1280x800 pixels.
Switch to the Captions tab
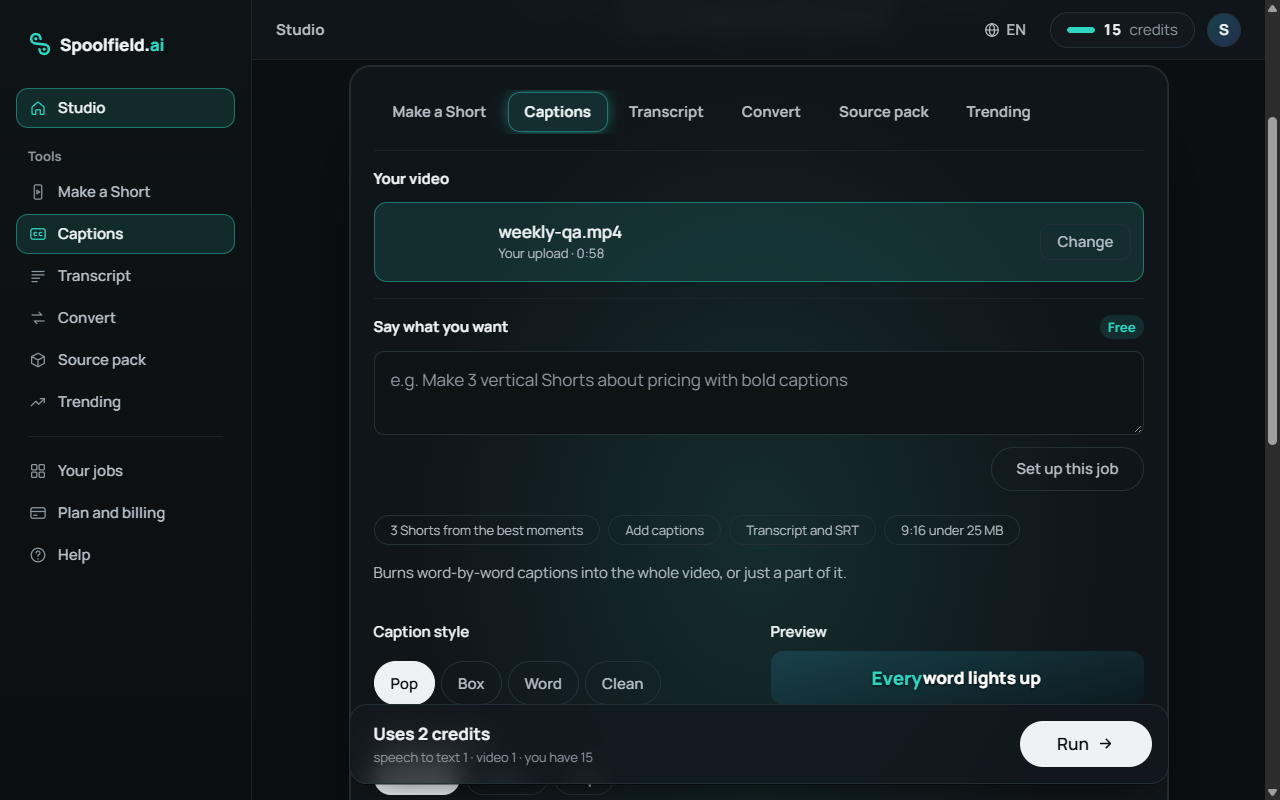click(558, 112)
